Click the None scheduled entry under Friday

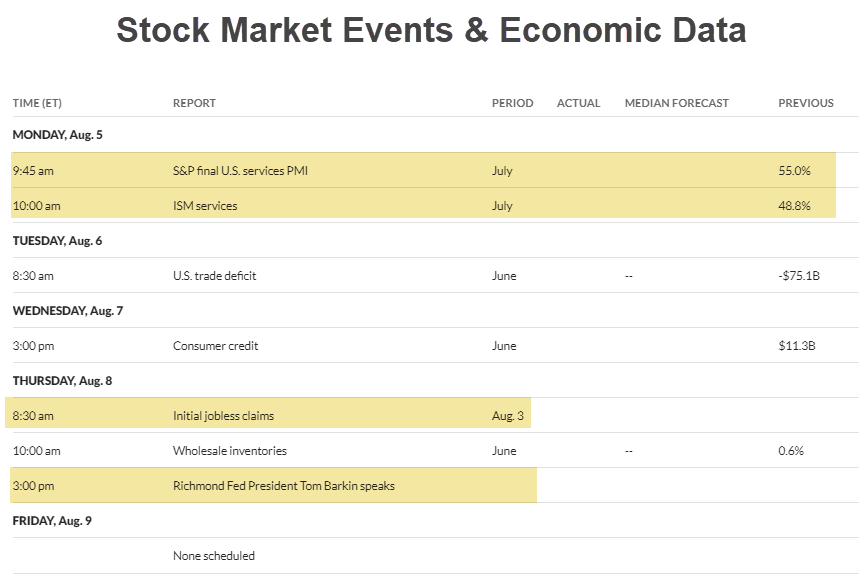pyautogui.click(x=214, y=555)
